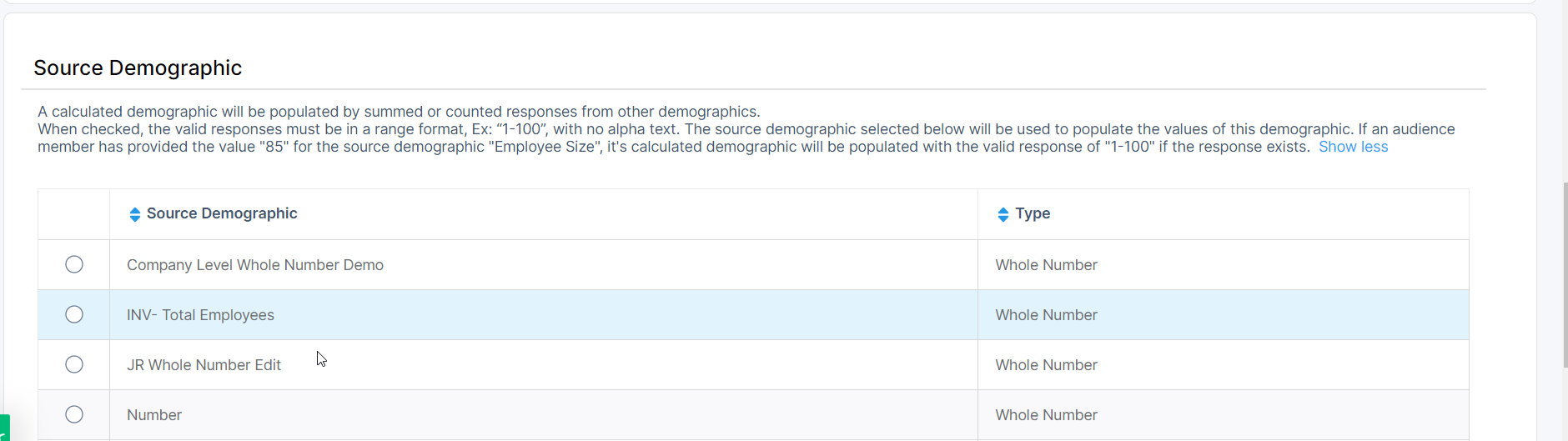1568x441 pixels.
Task: Click the Source Demographic section heading
Action: 138,68
